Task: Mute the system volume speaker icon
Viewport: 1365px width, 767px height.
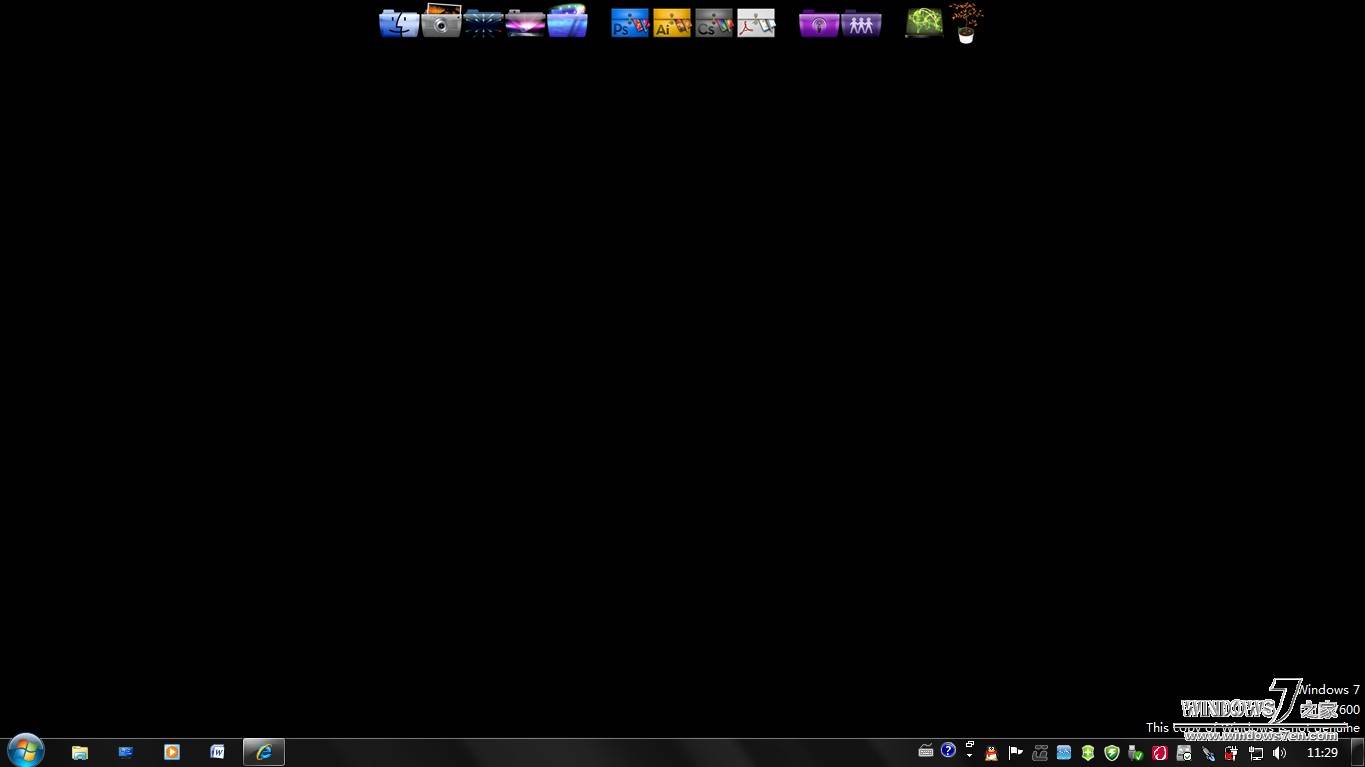Action: pyautogui.click(x=1280, y=752)
